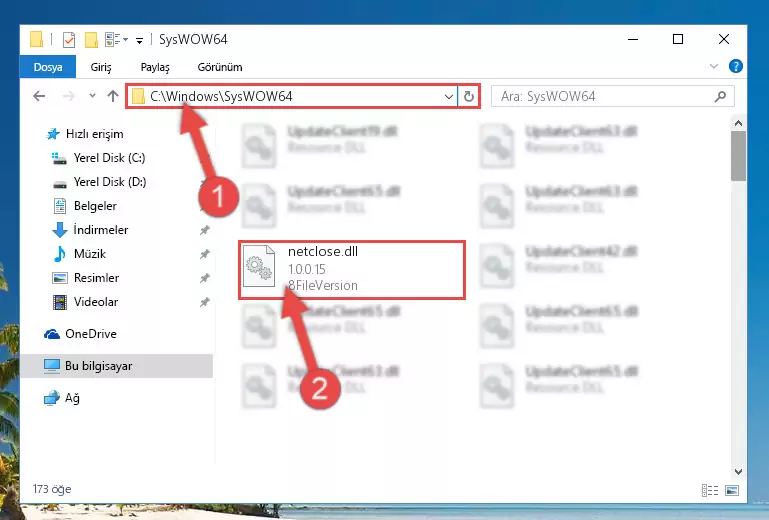Select the netclose.dll file
This screenshot has height=520, width=769.
point(352,269)
